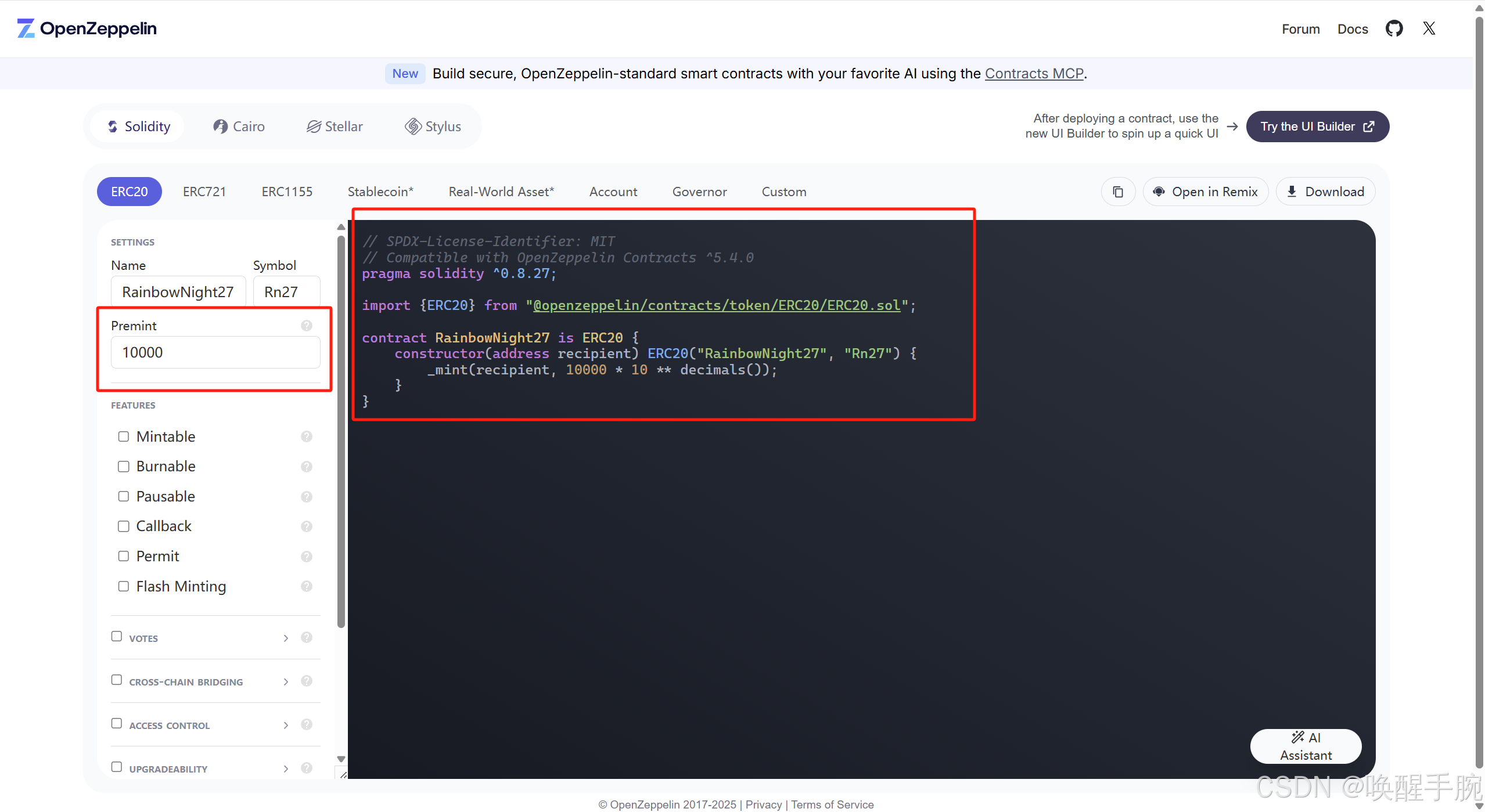Check the Permit feature box
1485x812 pixels.
pos(123,556)
